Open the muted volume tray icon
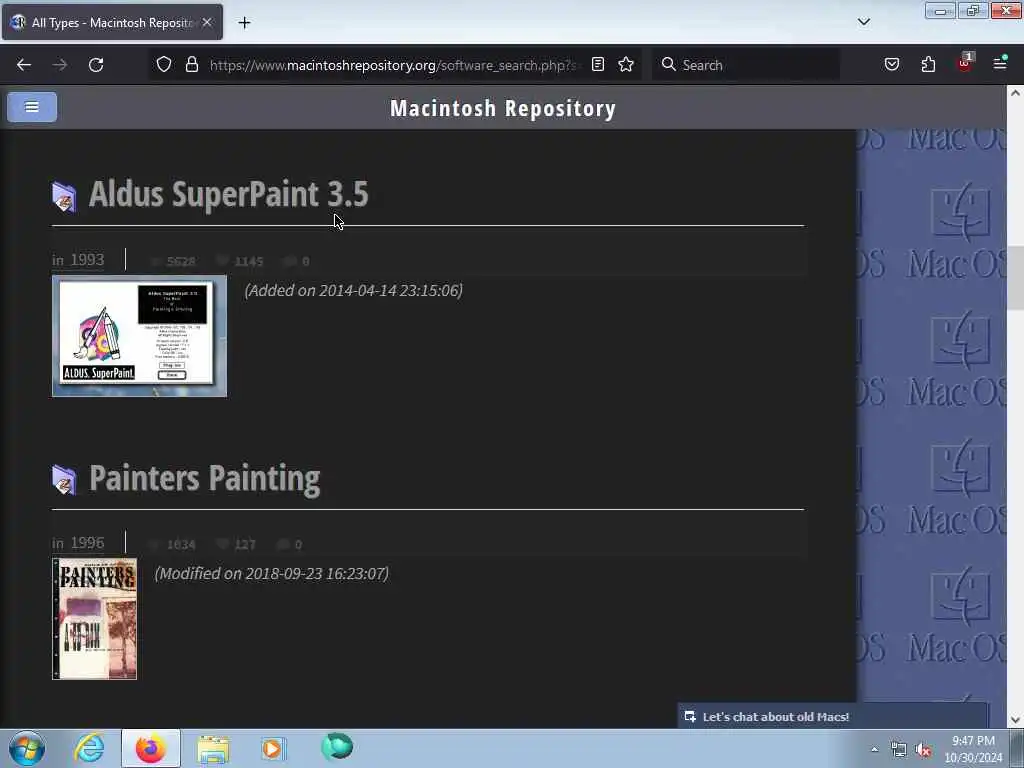The width and height of the screenshot is (1024, 768). click(923, 750)
